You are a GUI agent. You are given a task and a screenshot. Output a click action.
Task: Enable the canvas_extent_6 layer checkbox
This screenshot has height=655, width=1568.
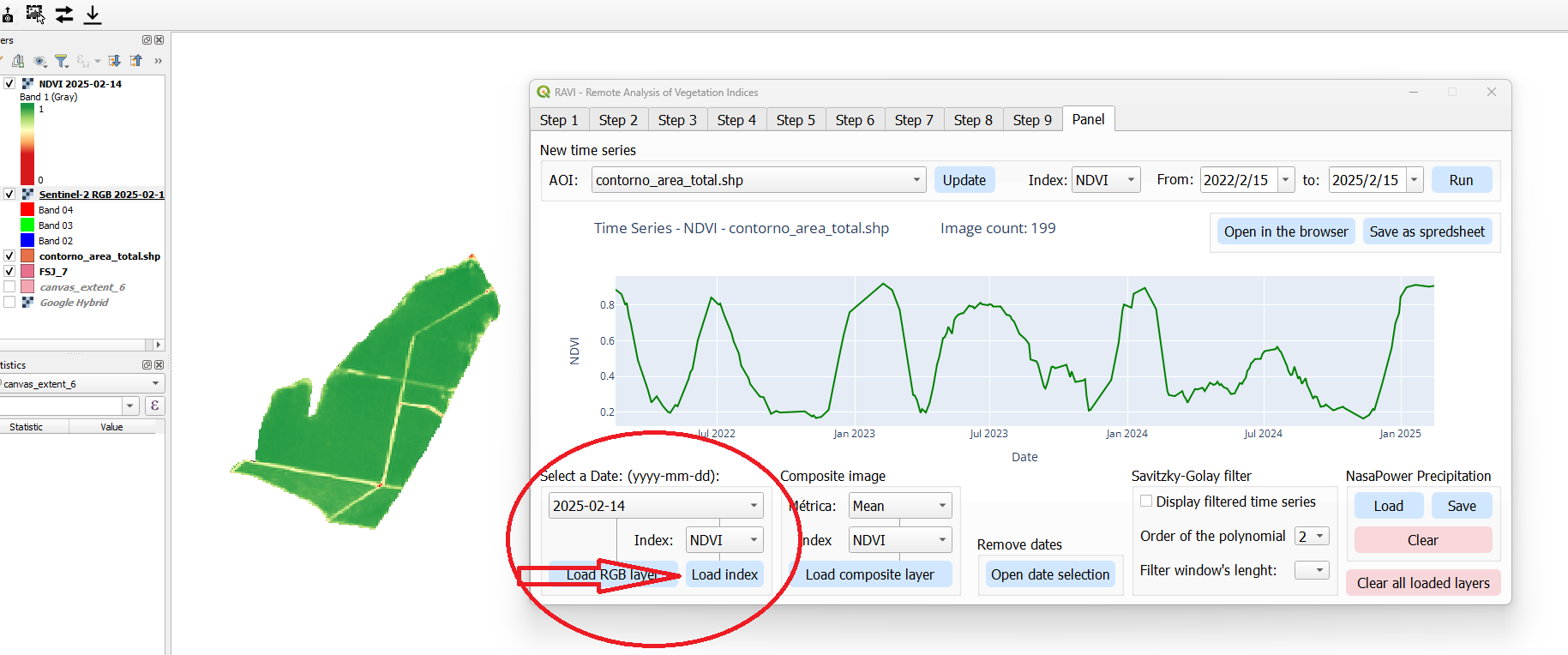click(x=9, y=287)
